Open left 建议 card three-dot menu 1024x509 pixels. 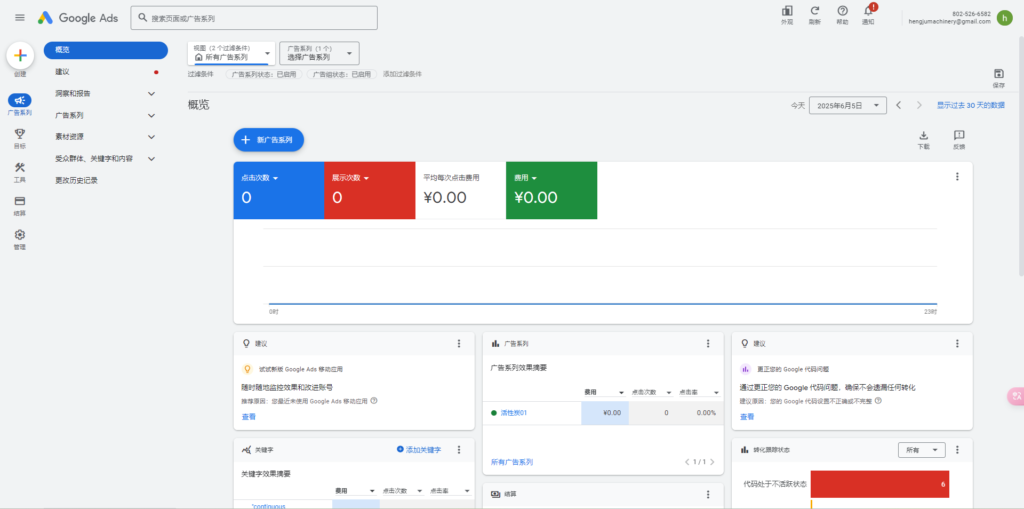point(459,344)
